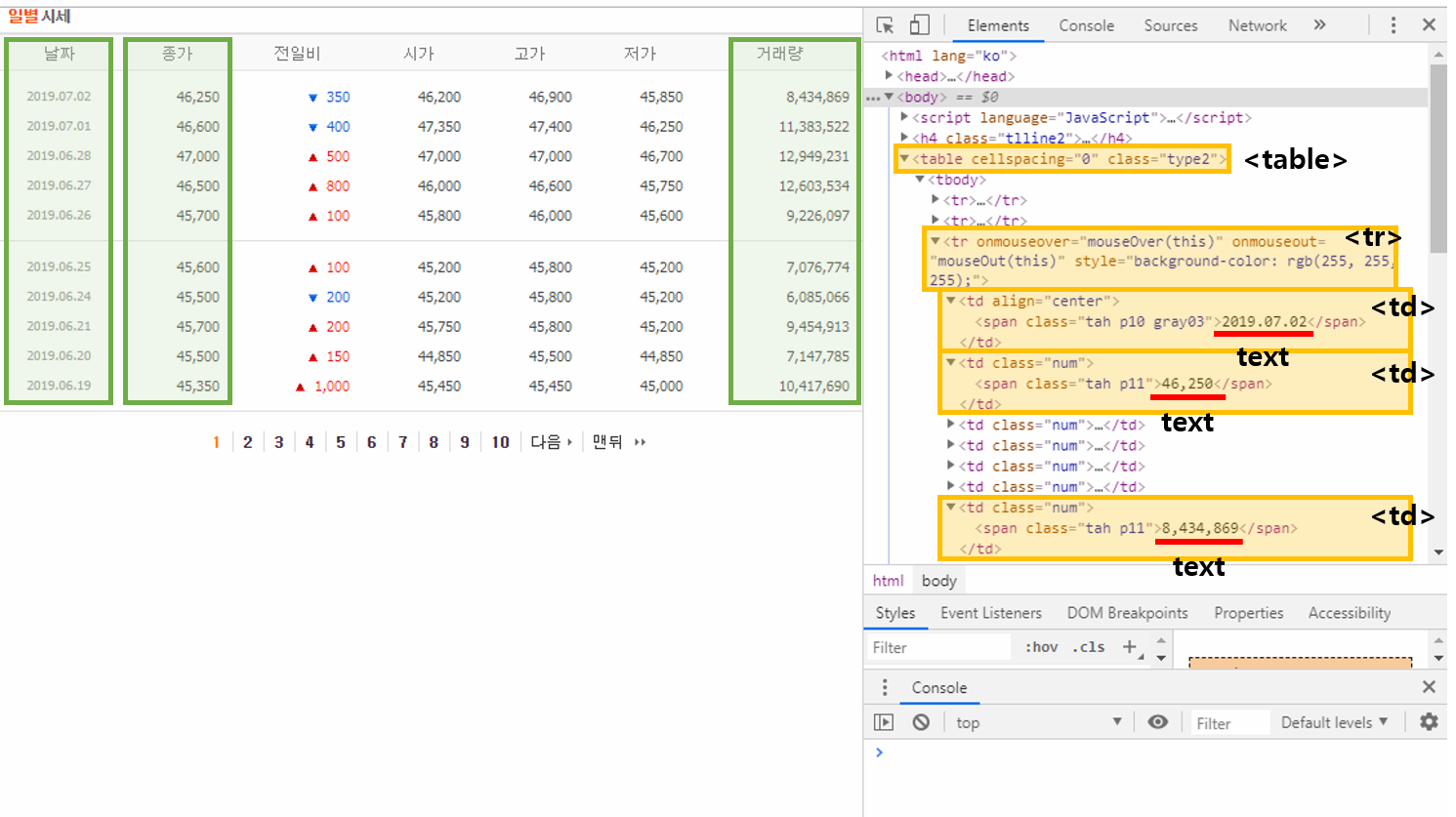Collapse the td align center node
This screenshot has height=817, width=1456.
[x=950, y=301]
